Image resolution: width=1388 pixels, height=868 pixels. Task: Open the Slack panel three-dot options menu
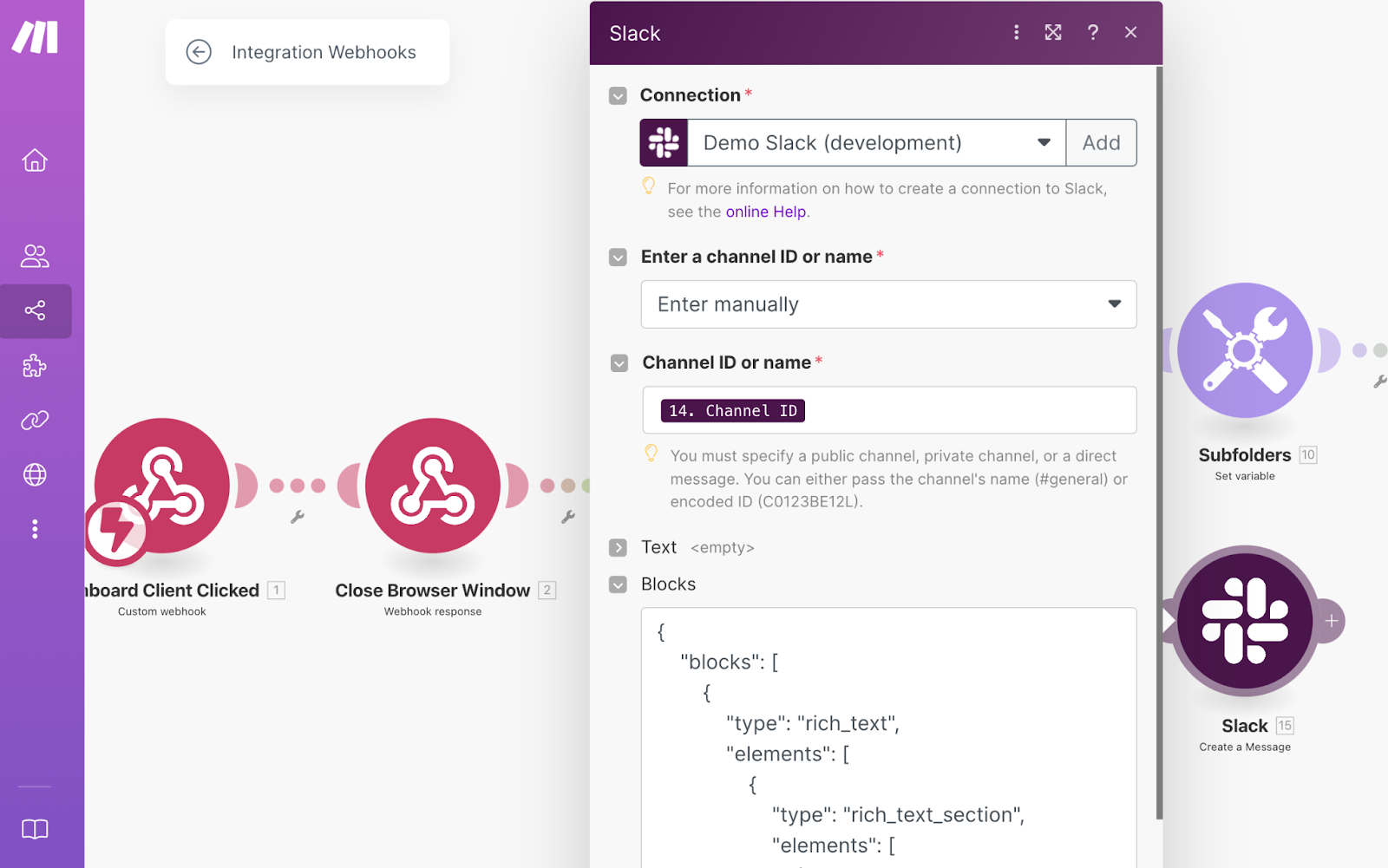[1016, 33]
